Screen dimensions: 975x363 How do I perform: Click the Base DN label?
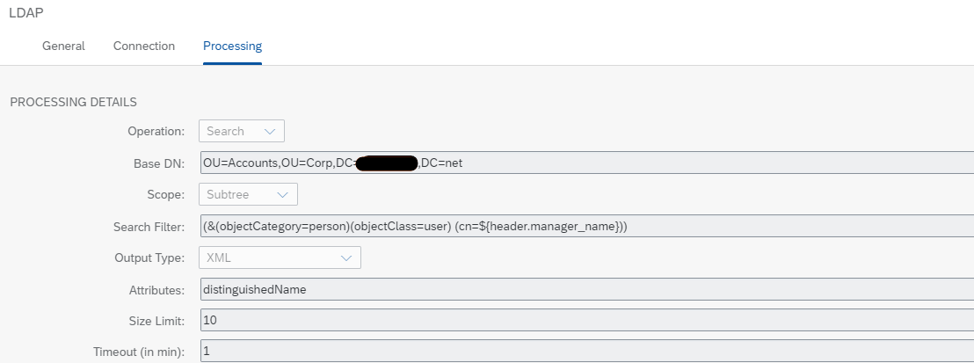[x=159, y=163]
